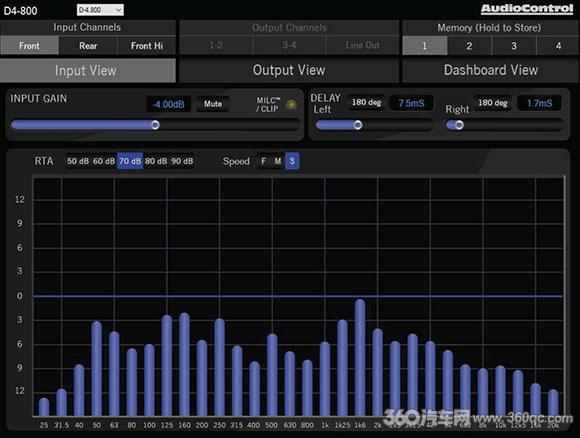Viewport: 580px width, 438px height.
Task: Select the Front Hi input channel
Action: 146,46
